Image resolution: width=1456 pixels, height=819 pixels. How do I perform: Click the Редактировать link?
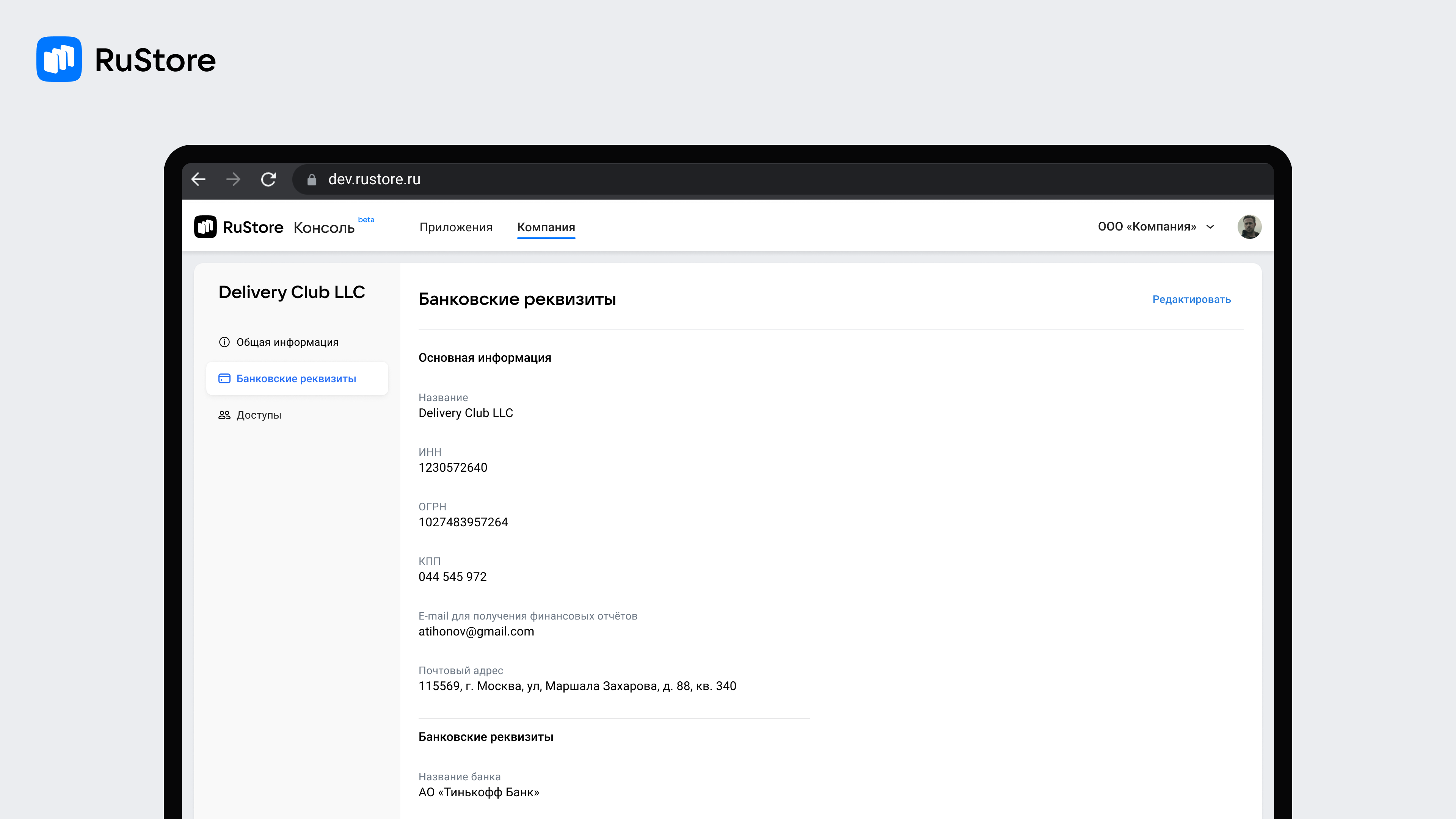tap(1191, 300)
